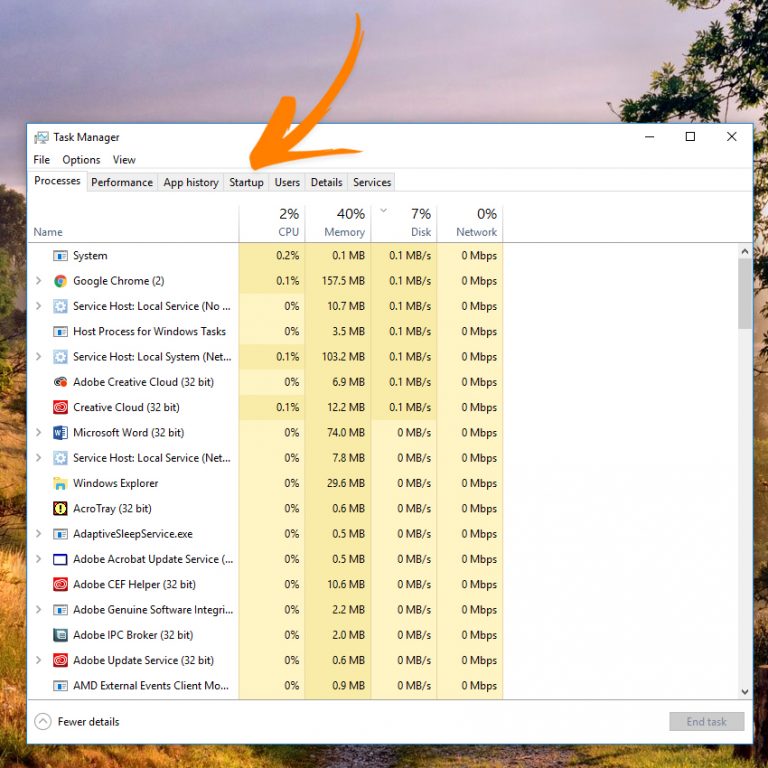The image size is (768, 768).
Task: Expand Service Host: Local System (Net... row
Action: tap(39, 357)
